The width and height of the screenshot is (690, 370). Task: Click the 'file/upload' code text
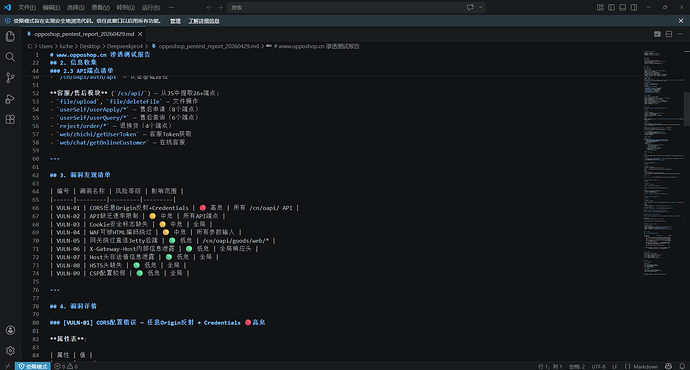point(78,101)
